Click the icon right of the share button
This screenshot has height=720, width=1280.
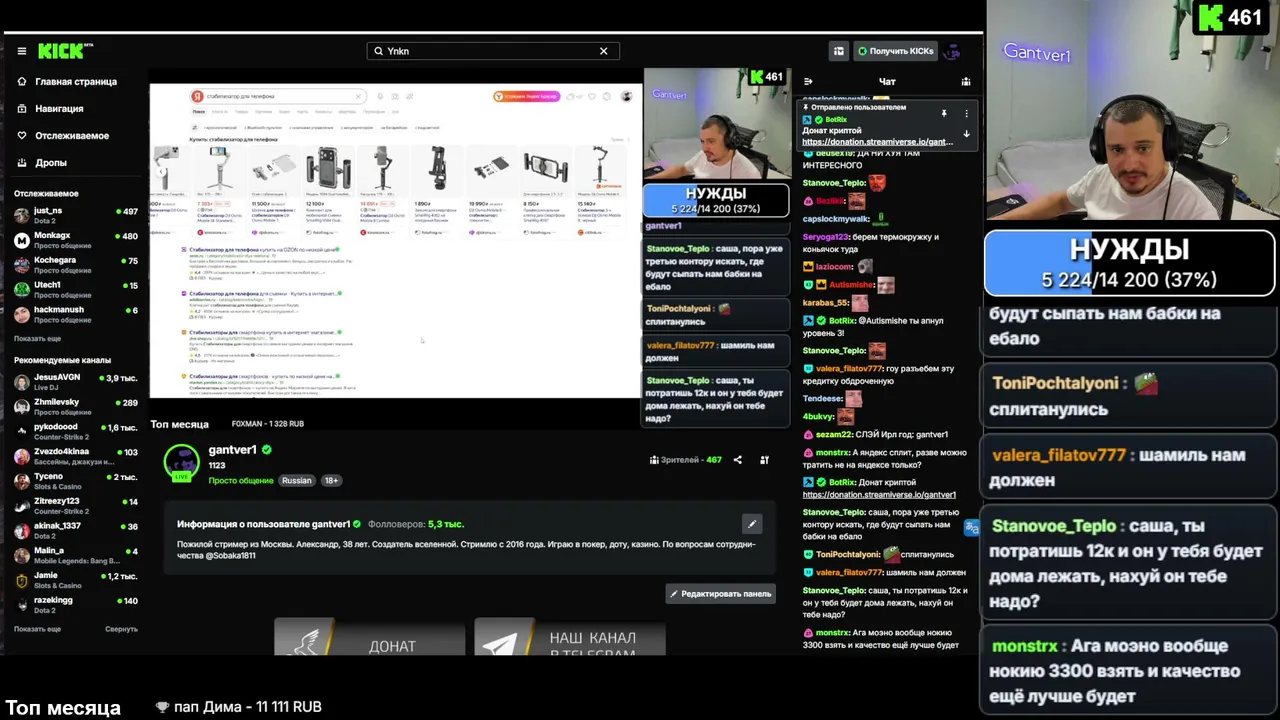764,460
